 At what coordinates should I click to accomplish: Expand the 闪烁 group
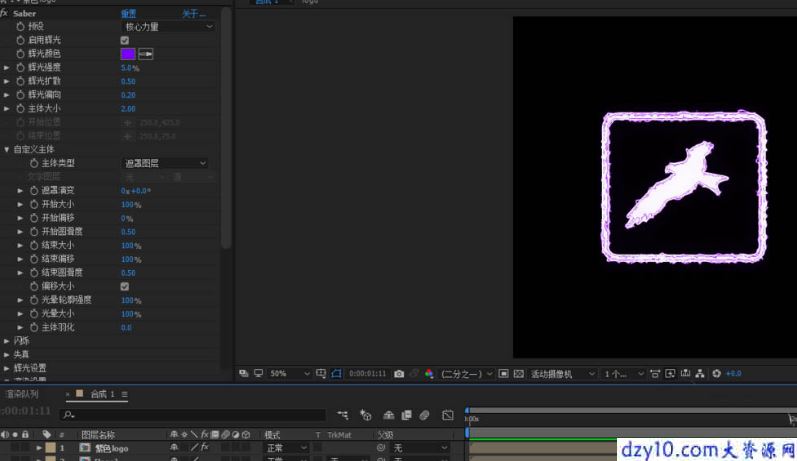coord(7,341)
